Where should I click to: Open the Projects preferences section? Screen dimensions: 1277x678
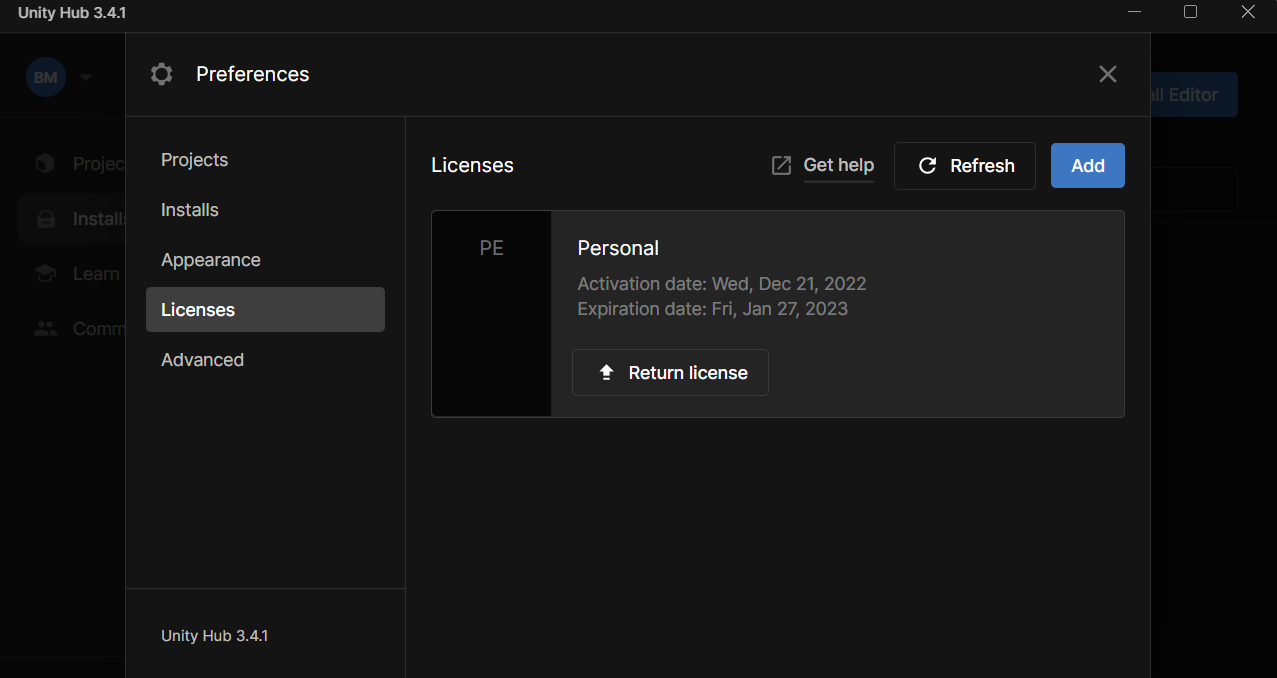point(265,160)
